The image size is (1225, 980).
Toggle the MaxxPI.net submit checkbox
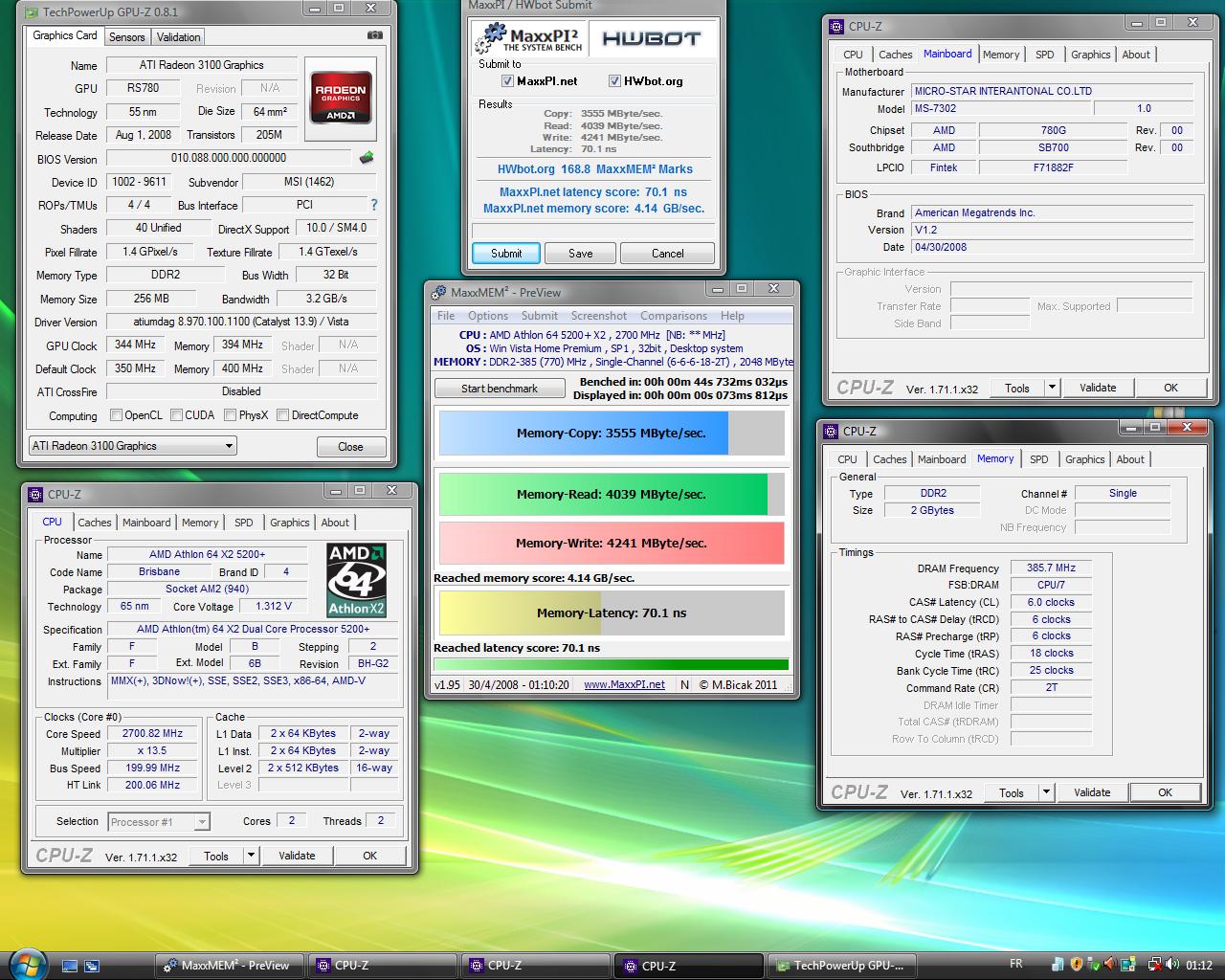point(508,81)
